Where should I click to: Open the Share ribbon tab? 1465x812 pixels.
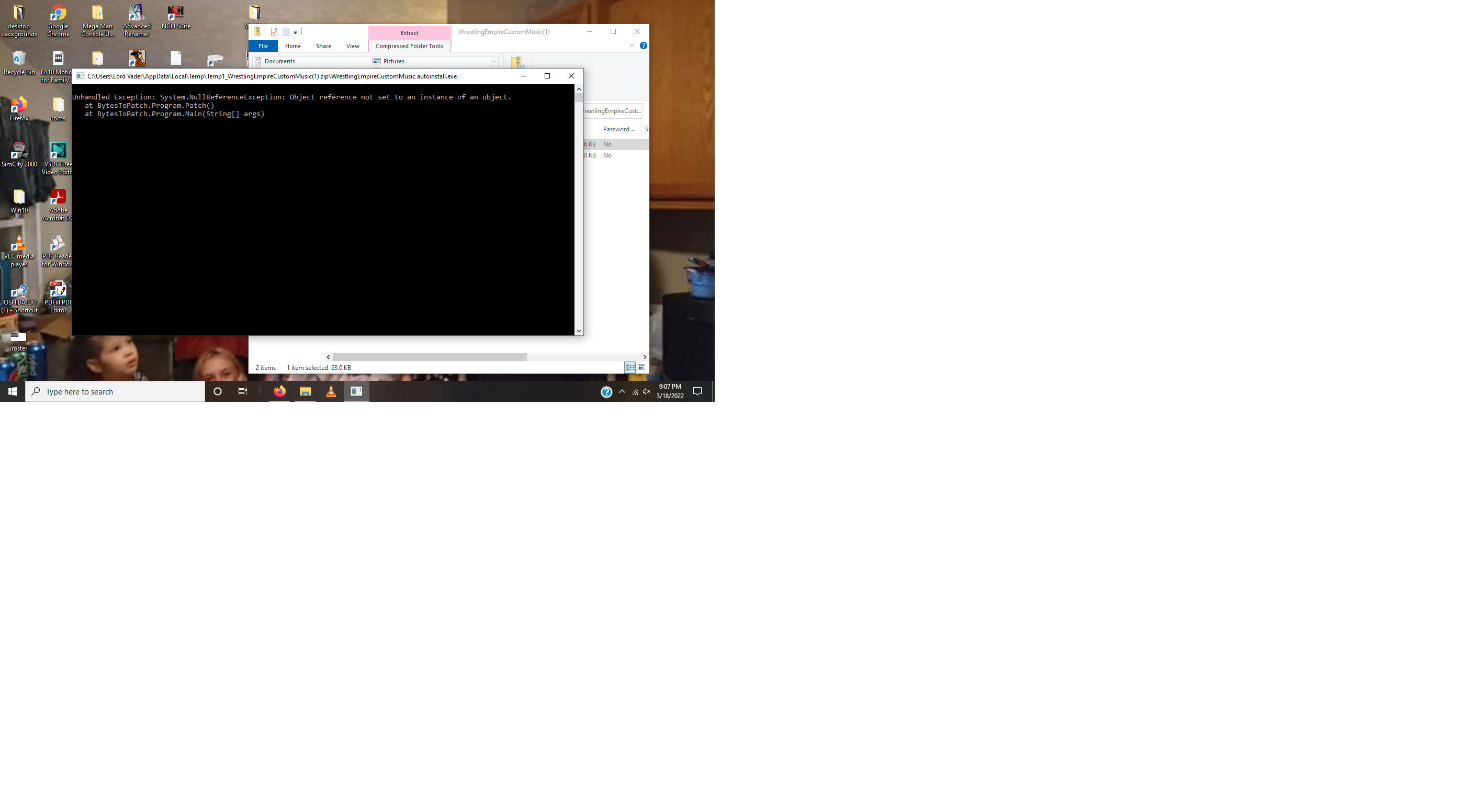(x=323, y=46)
